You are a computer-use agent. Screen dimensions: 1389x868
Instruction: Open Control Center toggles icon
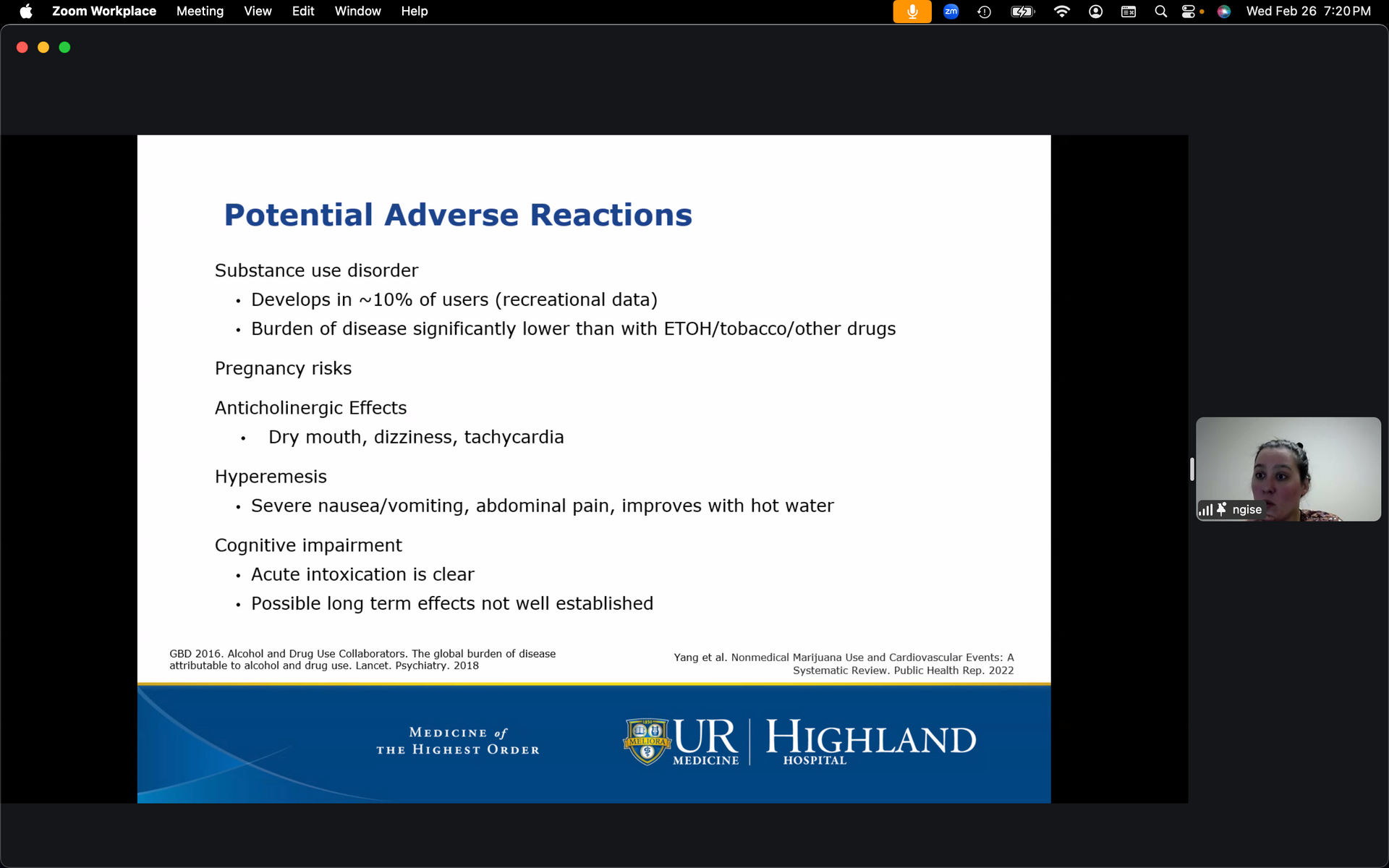click(x=1189, y=12)
